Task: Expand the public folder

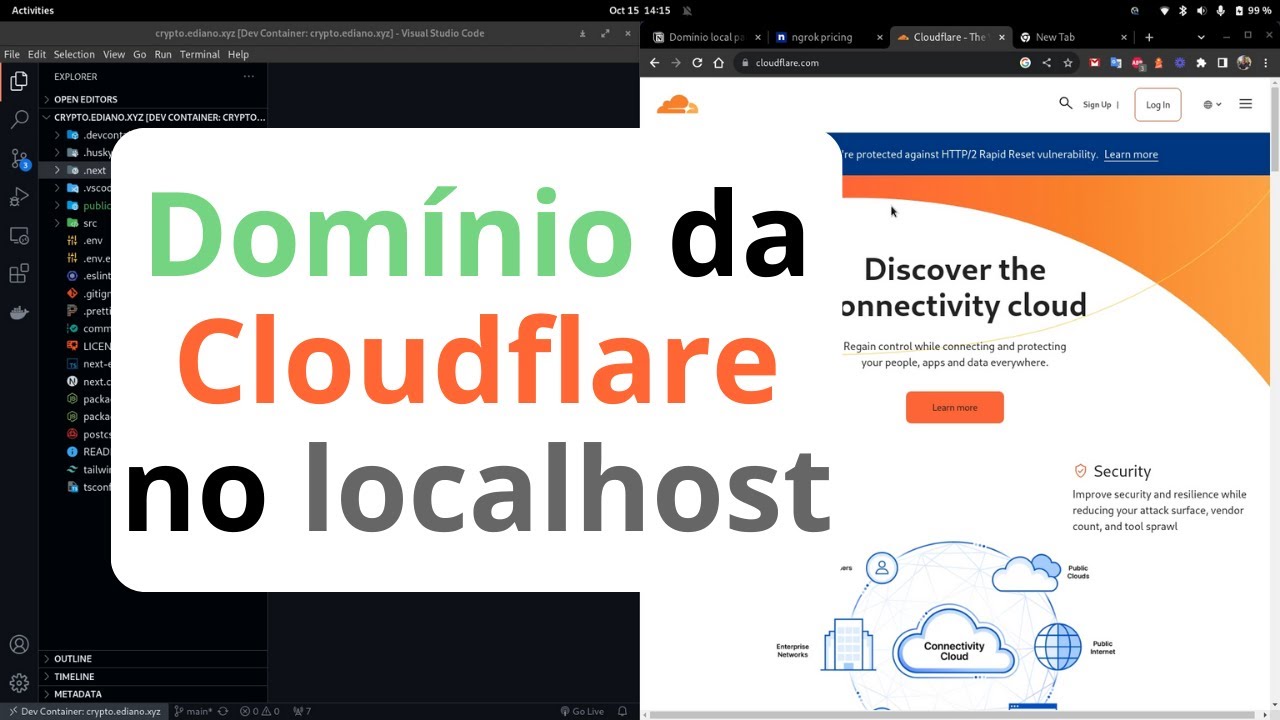Action: (x=83, y=206)
